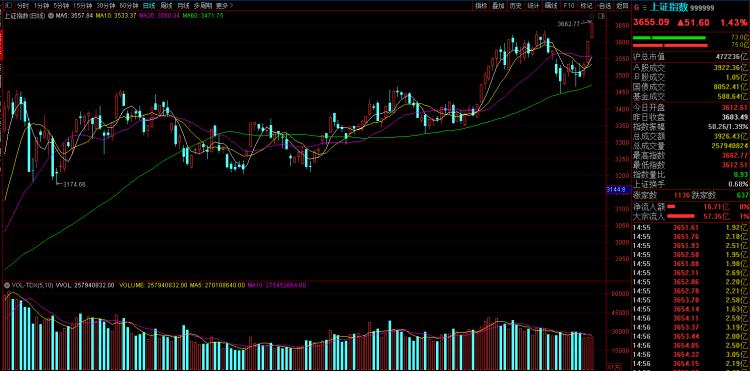Click the latest candlestick near 3662.77
Viewport: 750px width, 371px height.
tap(592, 31)
